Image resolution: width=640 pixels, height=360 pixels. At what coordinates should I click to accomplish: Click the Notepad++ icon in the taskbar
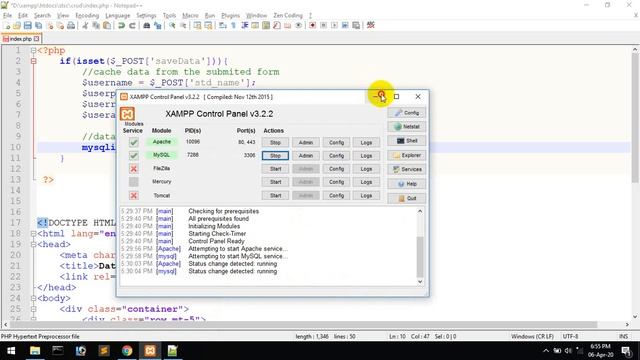click(x=173, y=351)
